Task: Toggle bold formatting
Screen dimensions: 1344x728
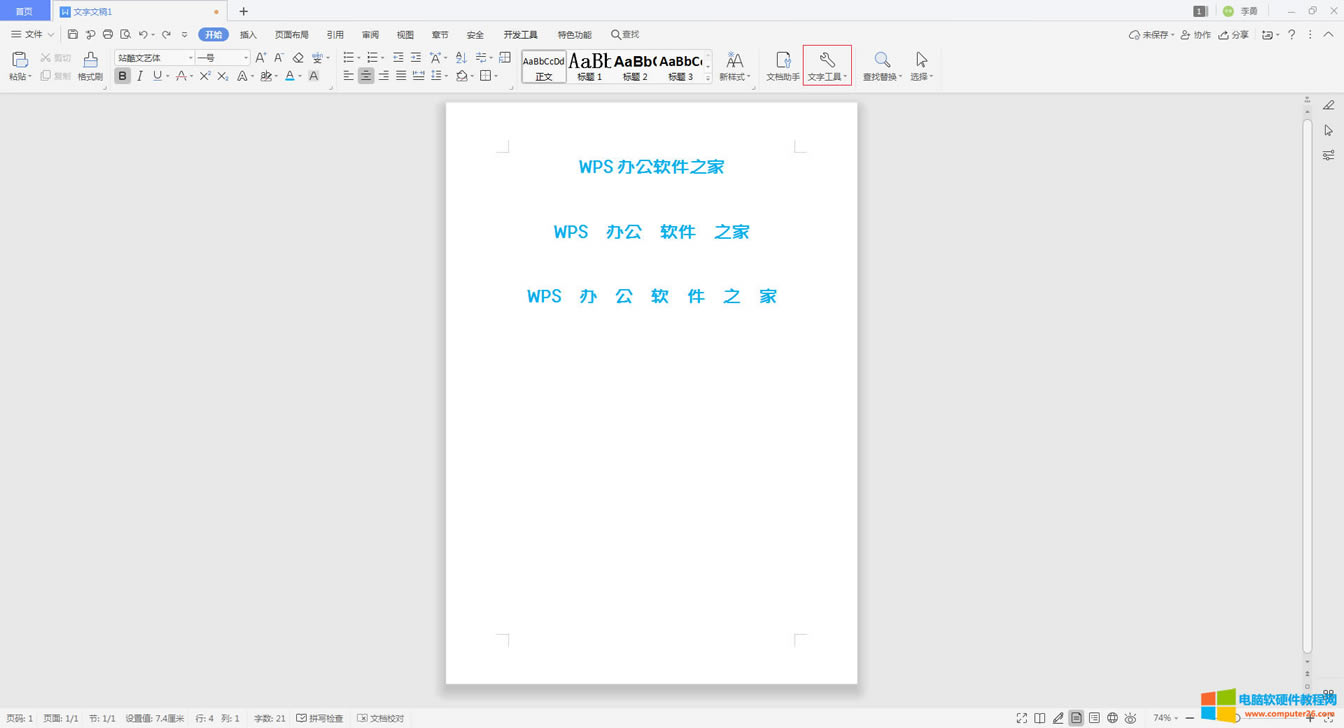Action: (122, 75)
